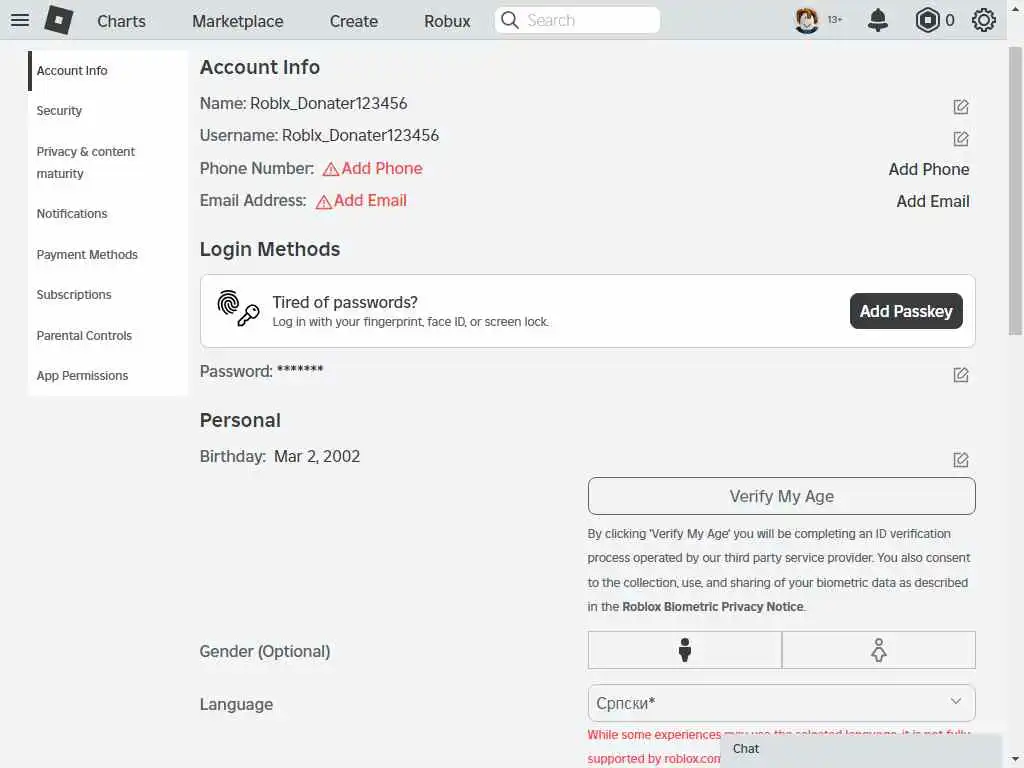Edit the Birthday pencil icon
This screenshot has height=768, width=1024.
[x=961, y=460]
